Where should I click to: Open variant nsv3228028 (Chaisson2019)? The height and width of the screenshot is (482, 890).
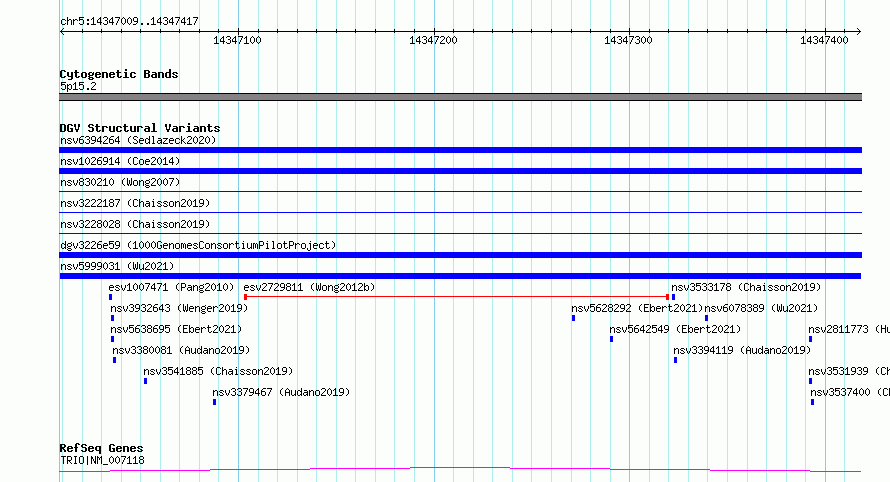coord(135,224)
